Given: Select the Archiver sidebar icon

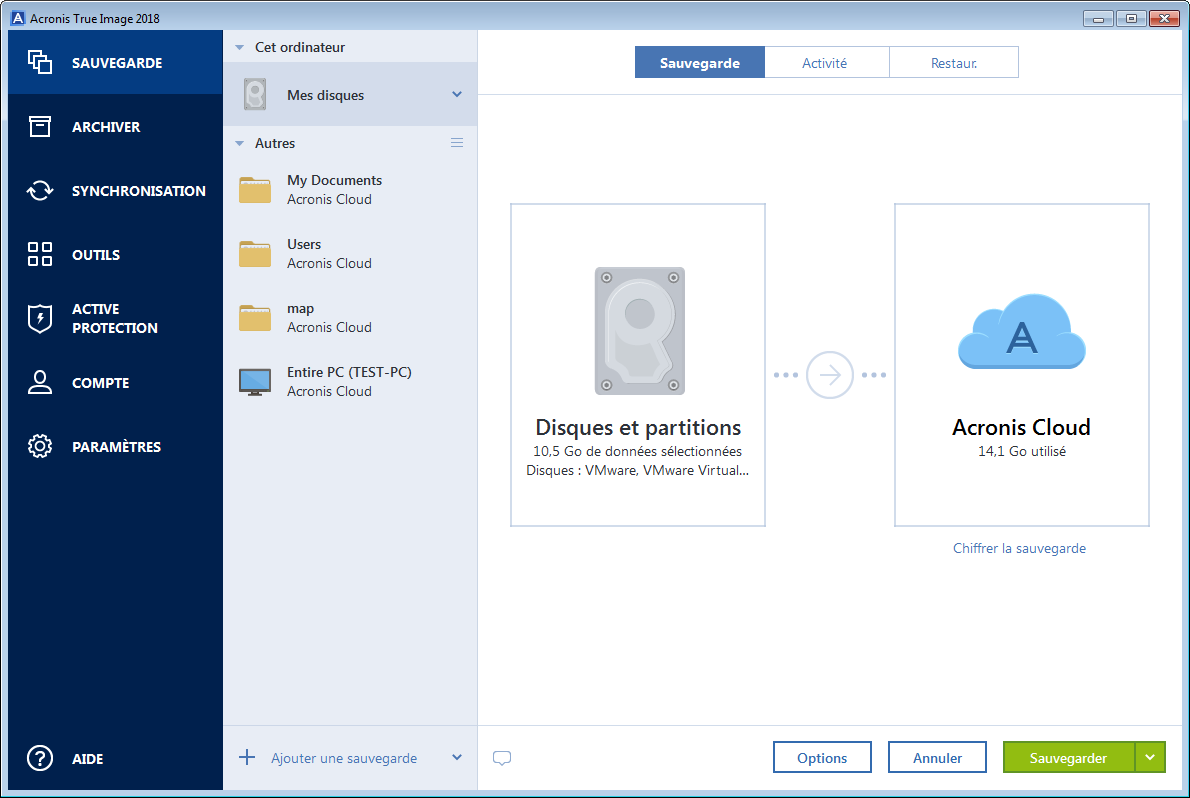Looking at the screenshot, I should [40, 126].
